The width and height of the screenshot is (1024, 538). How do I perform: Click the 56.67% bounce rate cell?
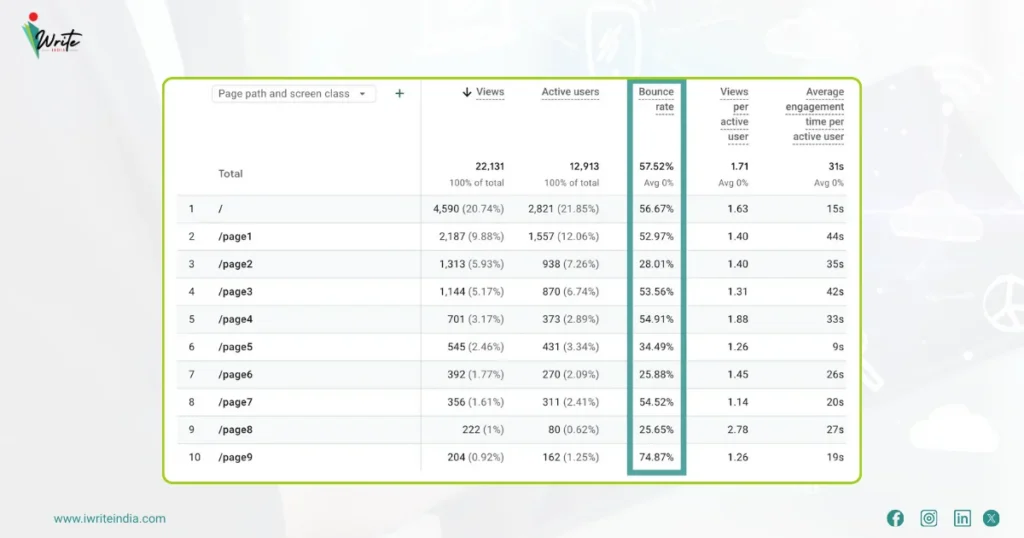coord(656,209)
